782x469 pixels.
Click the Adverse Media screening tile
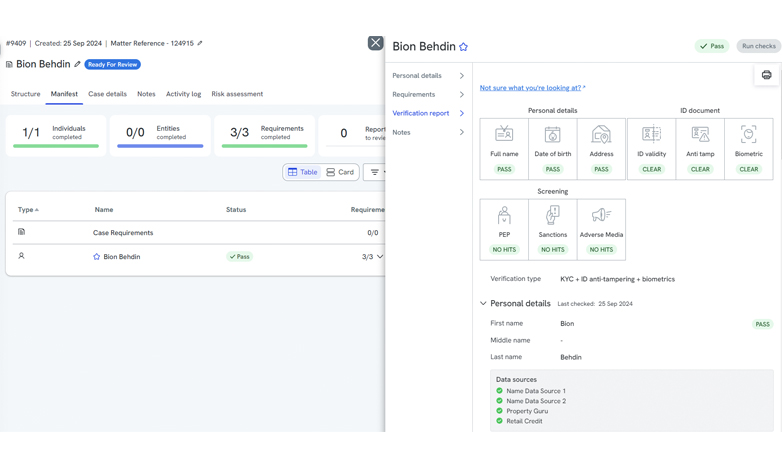(x=601, y=229)
